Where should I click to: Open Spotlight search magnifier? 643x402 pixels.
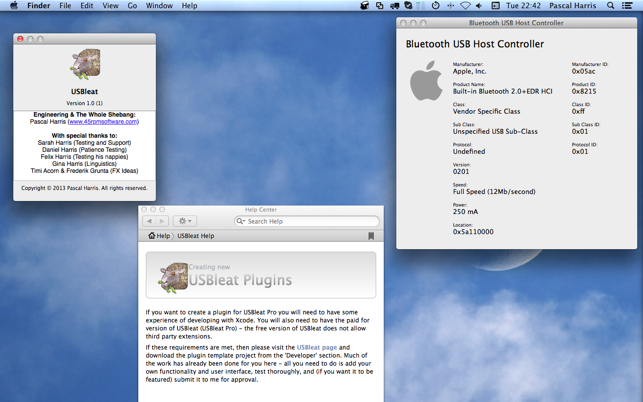coord(611,6)
